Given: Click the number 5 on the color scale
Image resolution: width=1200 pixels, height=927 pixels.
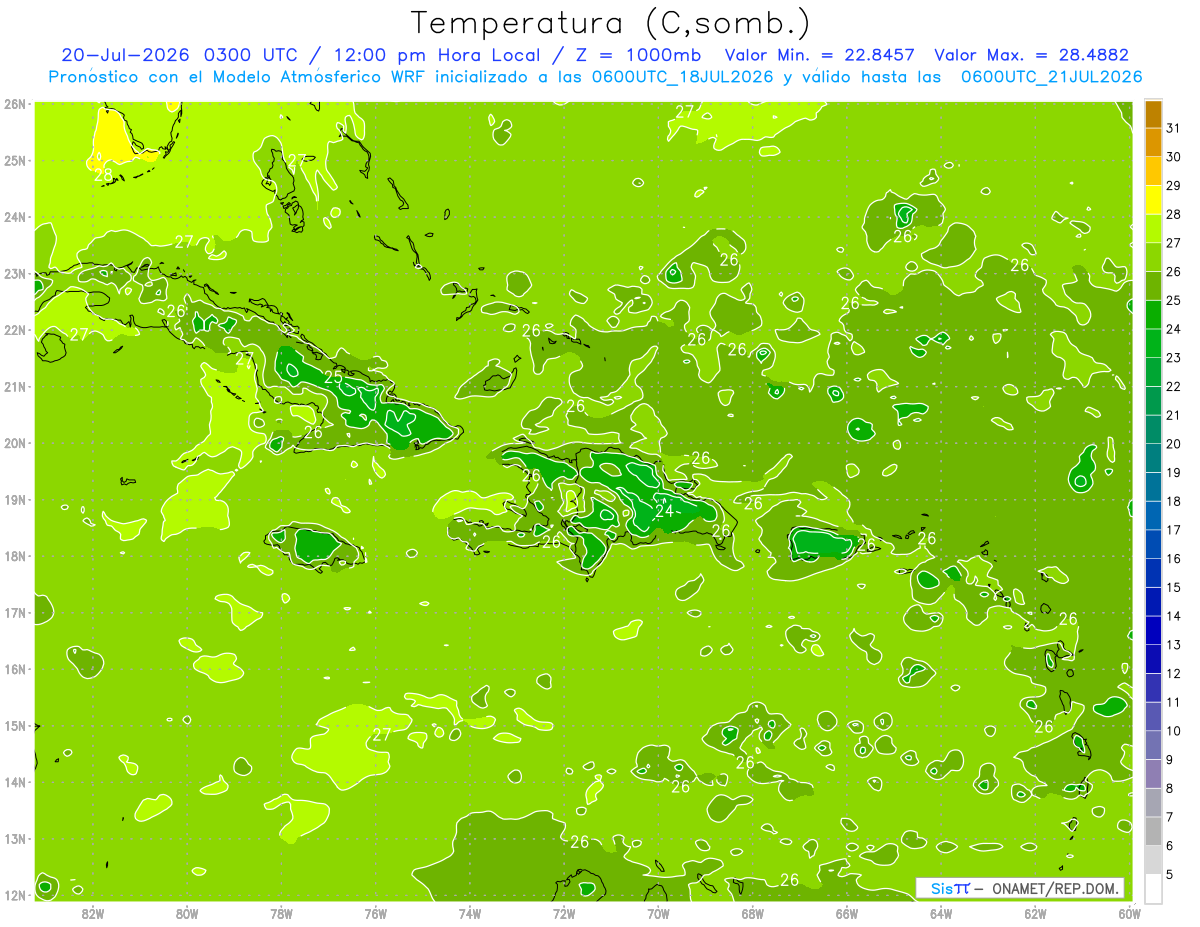Looking at the screenshot, I should 1170,874.
